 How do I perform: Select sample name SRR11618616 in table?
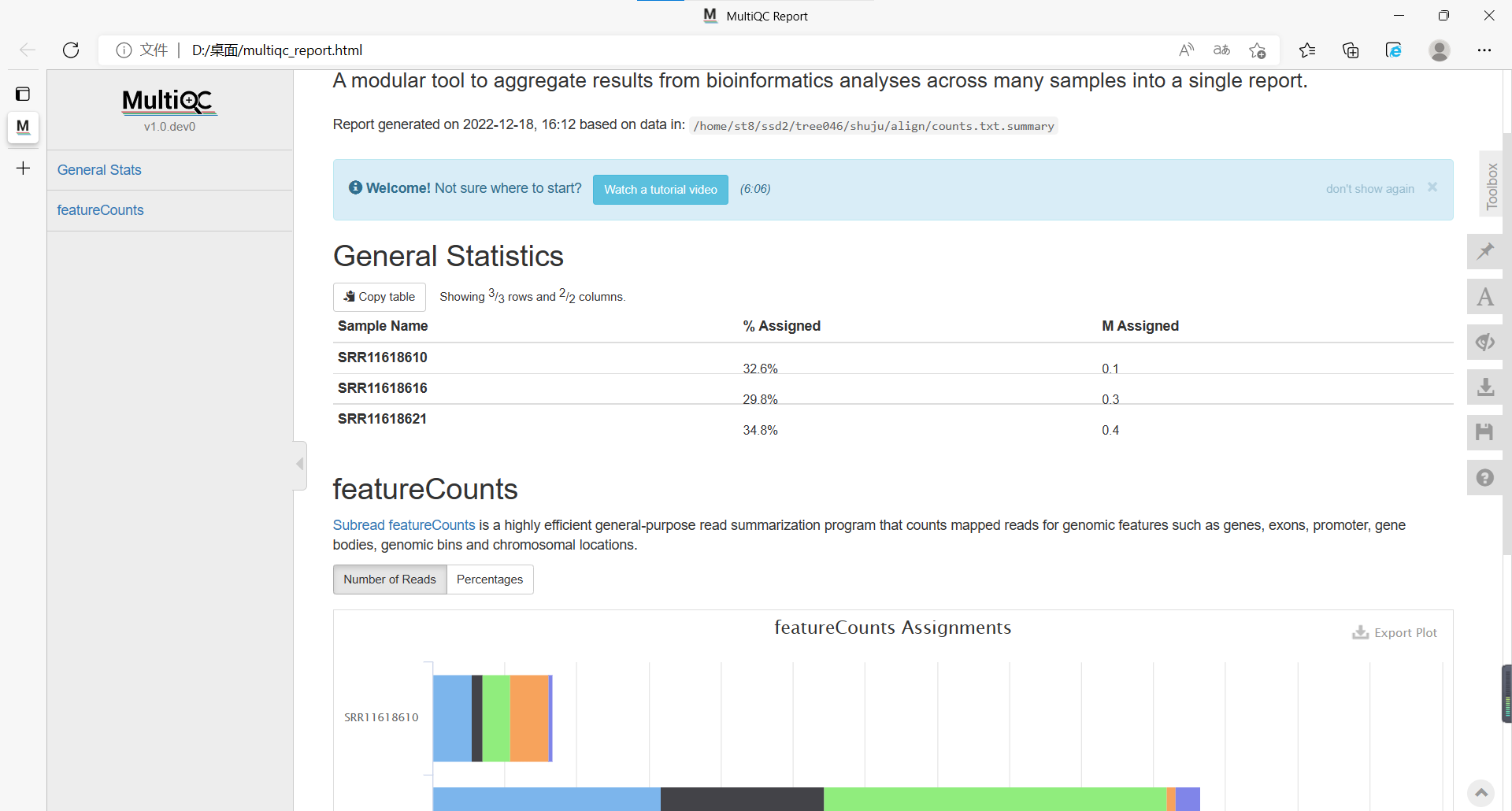tap(383, 388)
